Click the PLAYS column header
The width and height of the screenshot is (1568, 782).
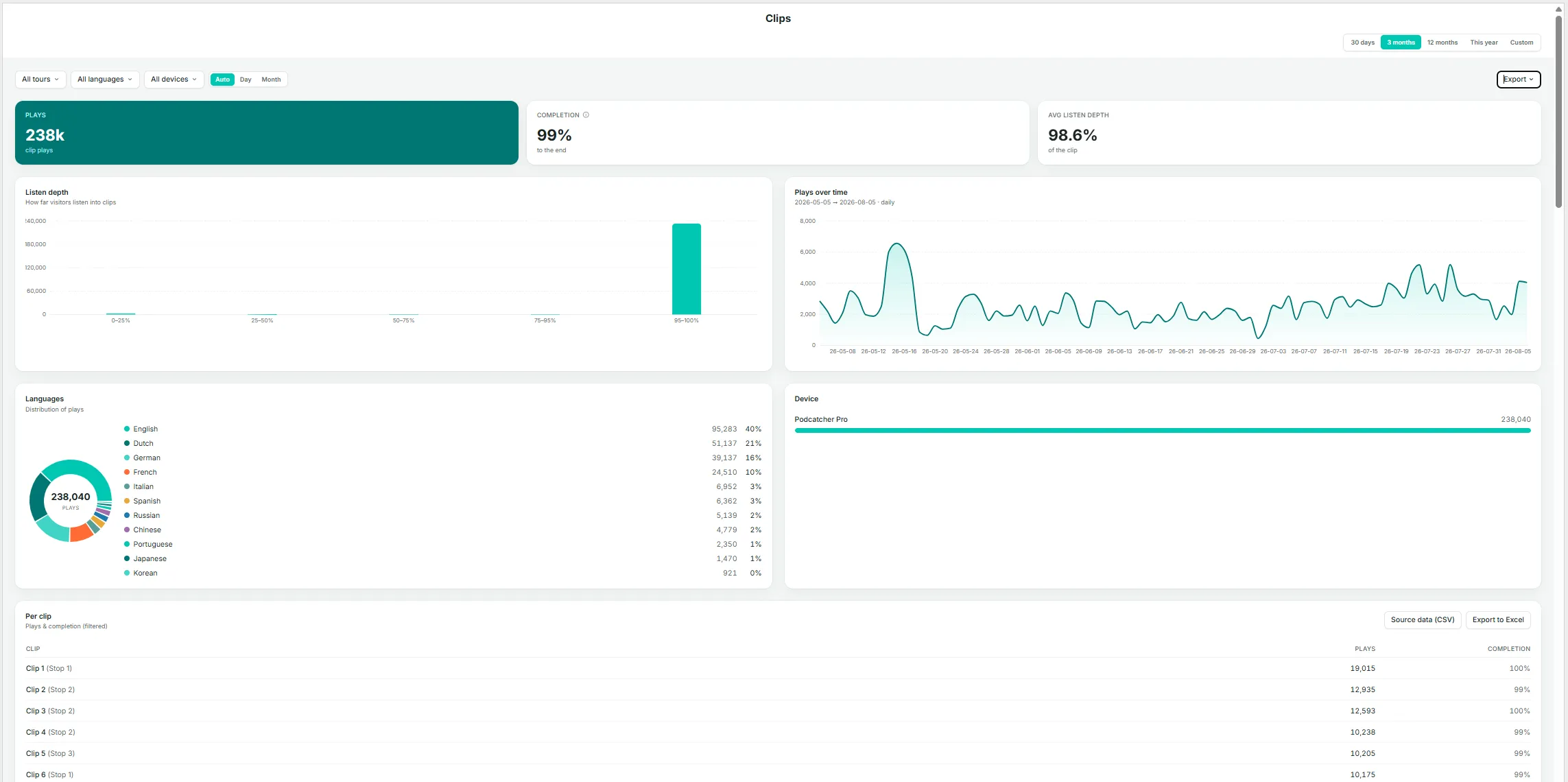click(x=1365, y=649)
